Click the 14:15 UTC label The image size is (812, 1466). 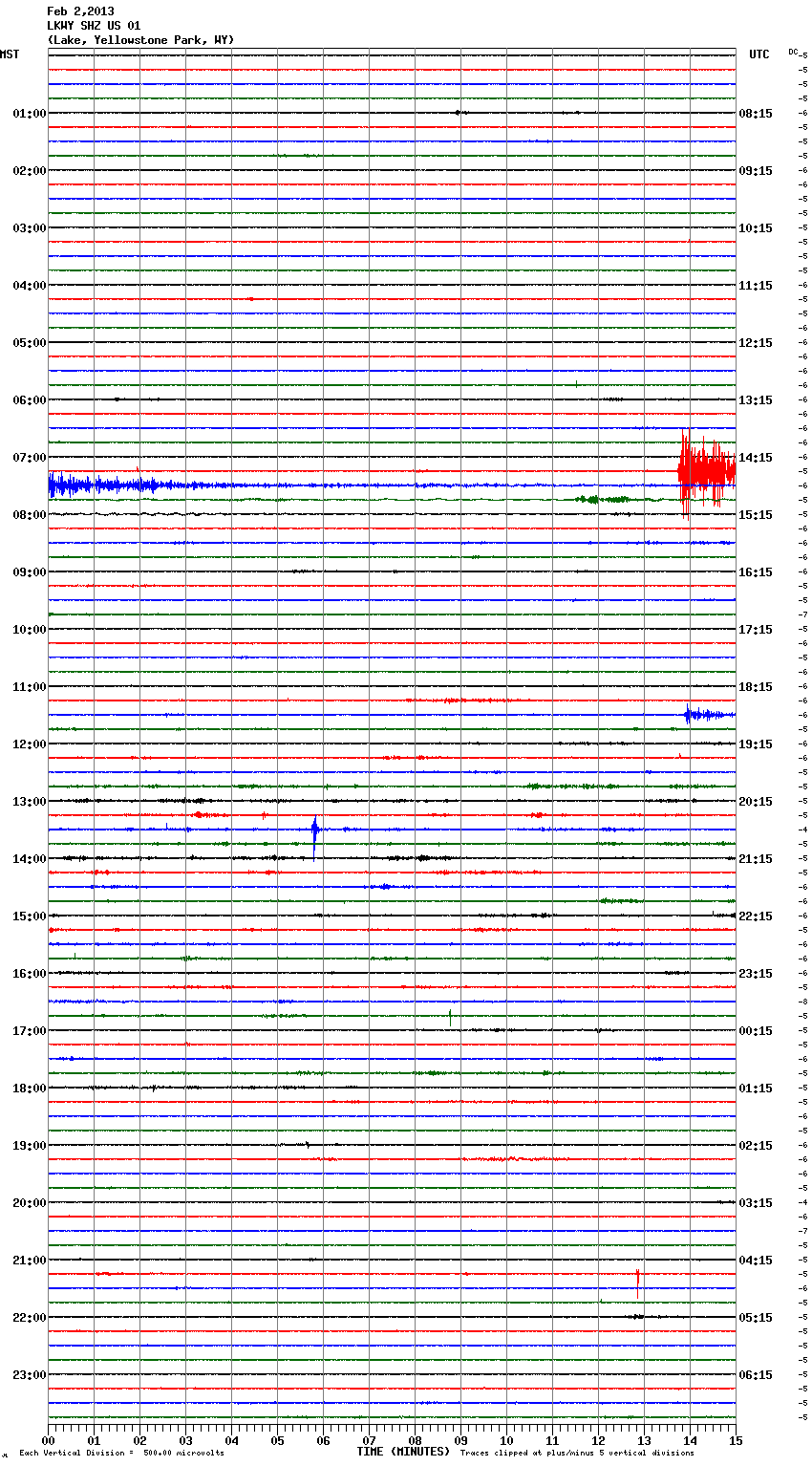(x=756, y=458)
